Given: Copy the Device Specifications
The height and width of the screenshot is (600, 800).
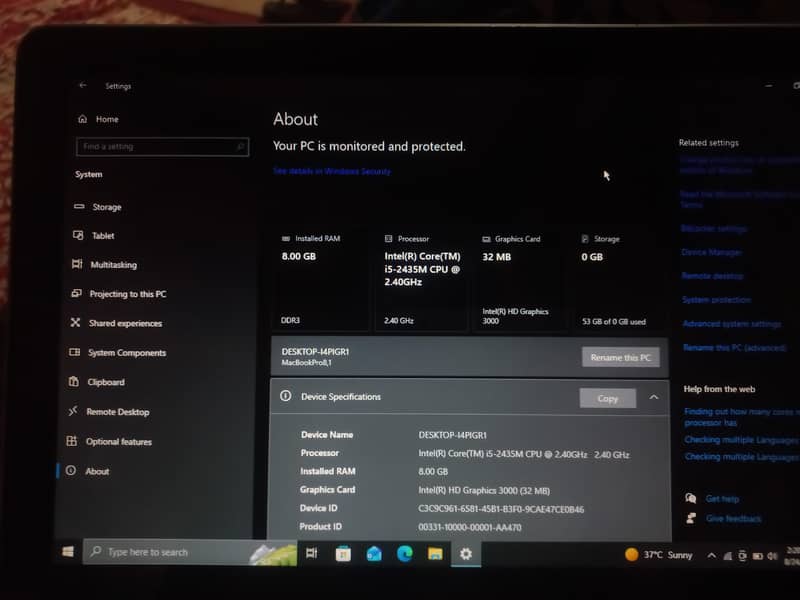Looking at the screenshot, I should [x=608, y=398].
